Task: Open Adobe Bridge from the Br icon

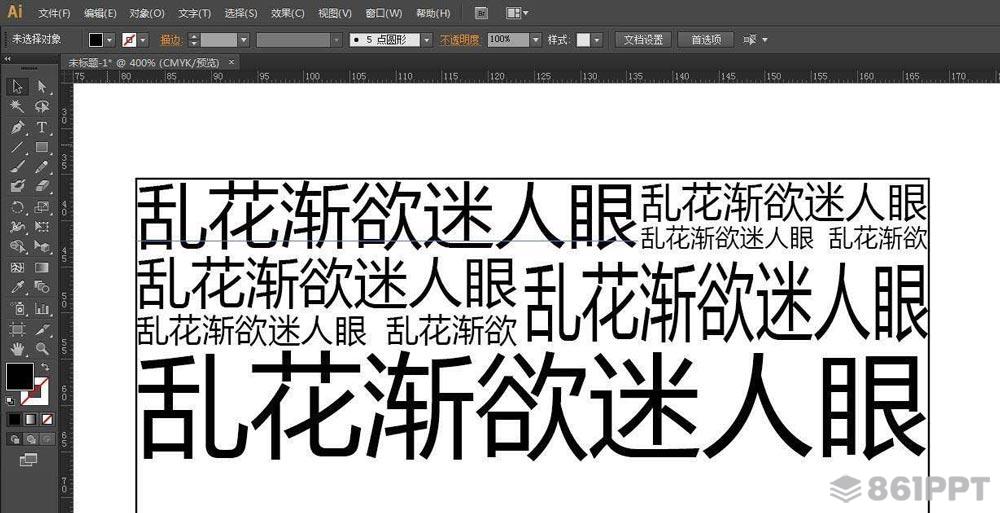Action: pos(483,13)
